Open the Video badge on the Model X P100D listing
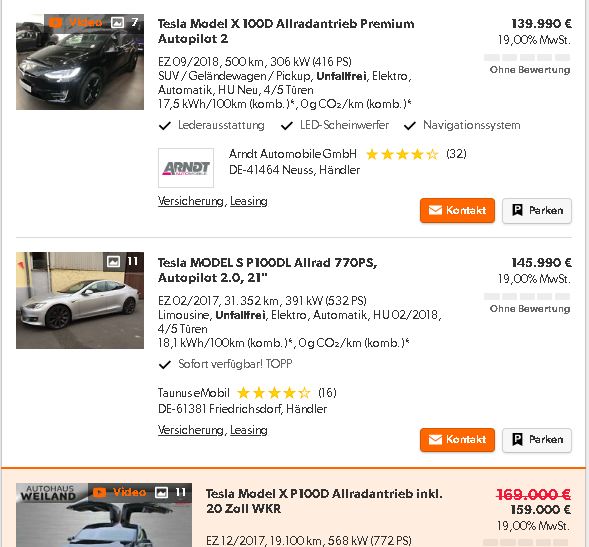The height and width of the screenshot is (547, 589). [119, 492]
